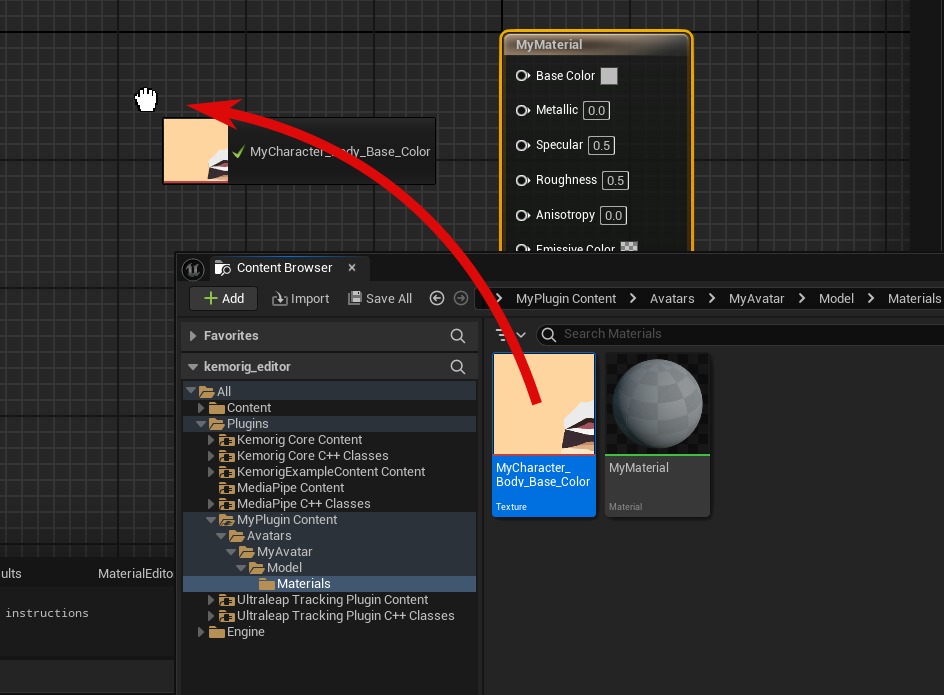
Task: Click the Roughness input pin
Action: 523,180
